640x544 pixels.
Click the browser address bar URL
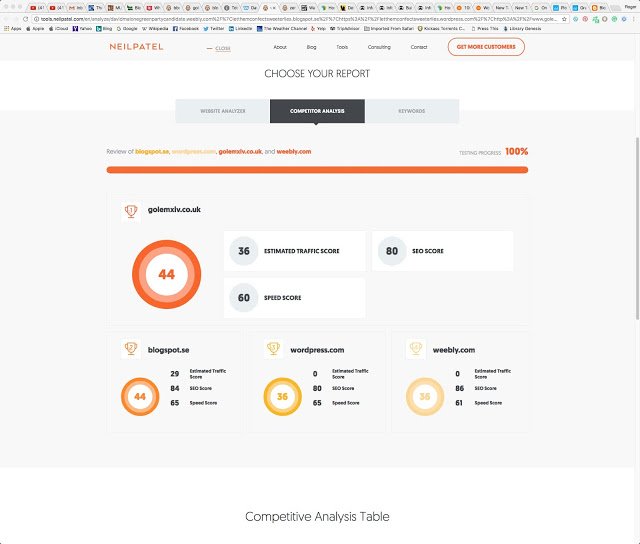[300, 19]
